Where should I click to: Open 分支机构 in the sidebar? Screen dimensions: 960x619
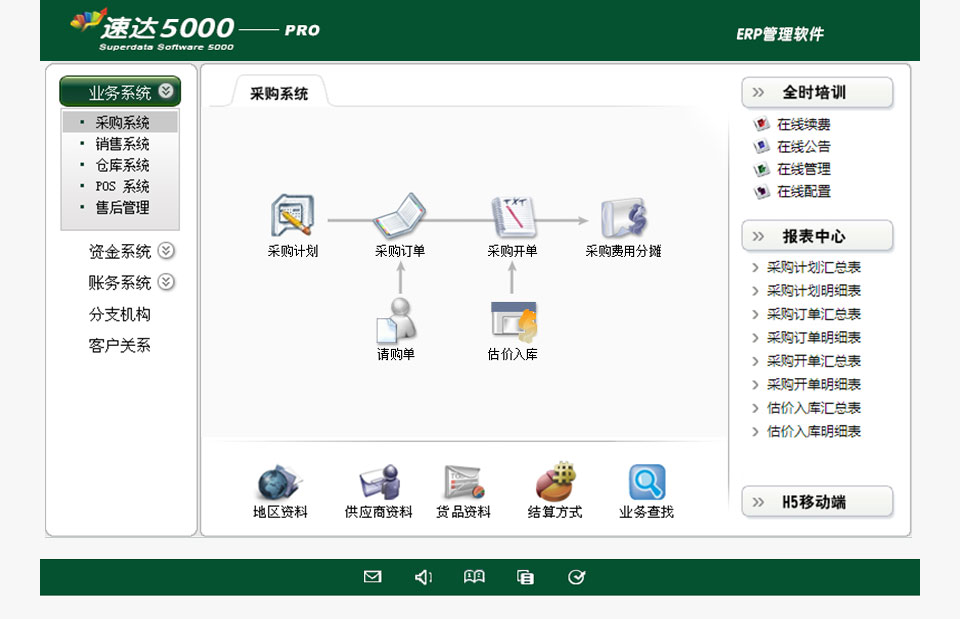click(120, 314)
